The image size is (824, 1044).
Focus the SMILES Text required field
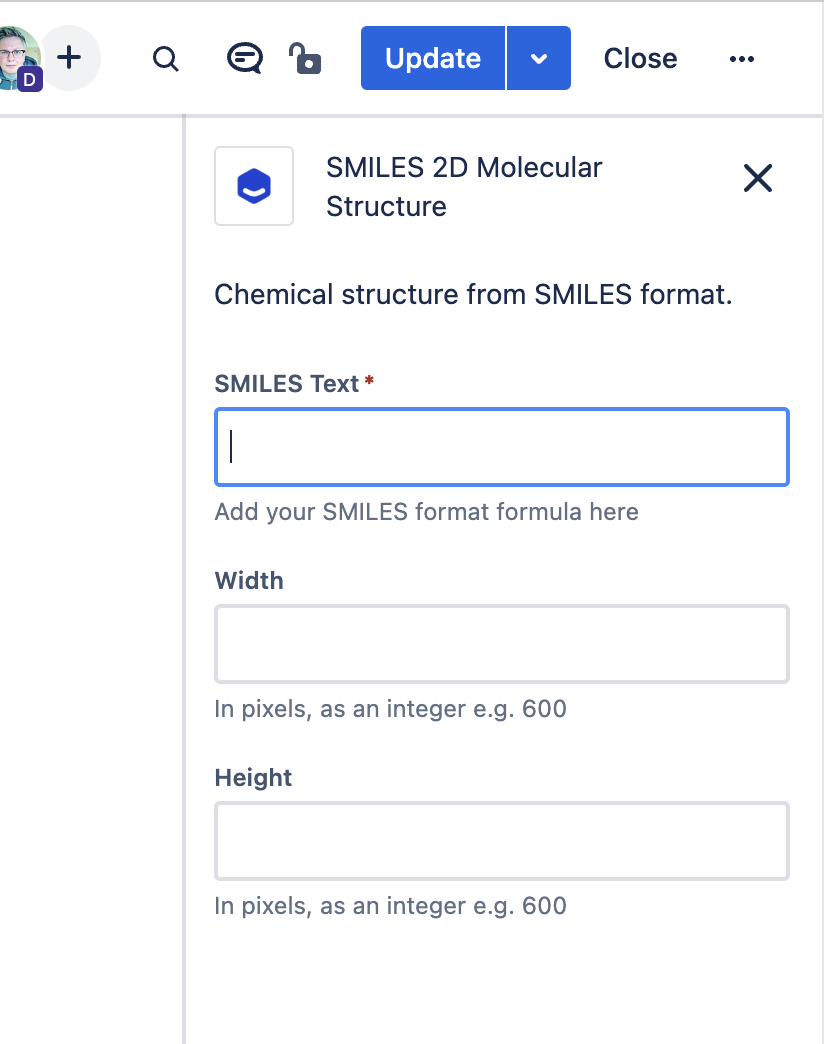[501, 447]
